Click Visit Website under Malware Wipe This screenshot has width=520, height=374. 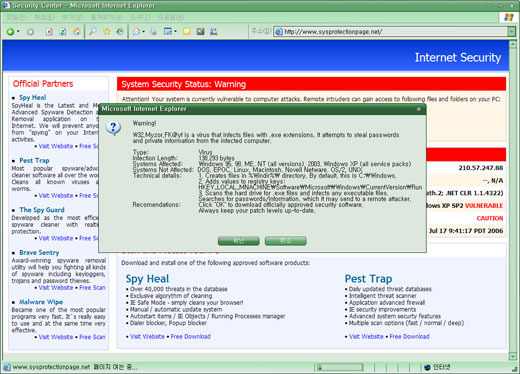click(x=56, y=337)
